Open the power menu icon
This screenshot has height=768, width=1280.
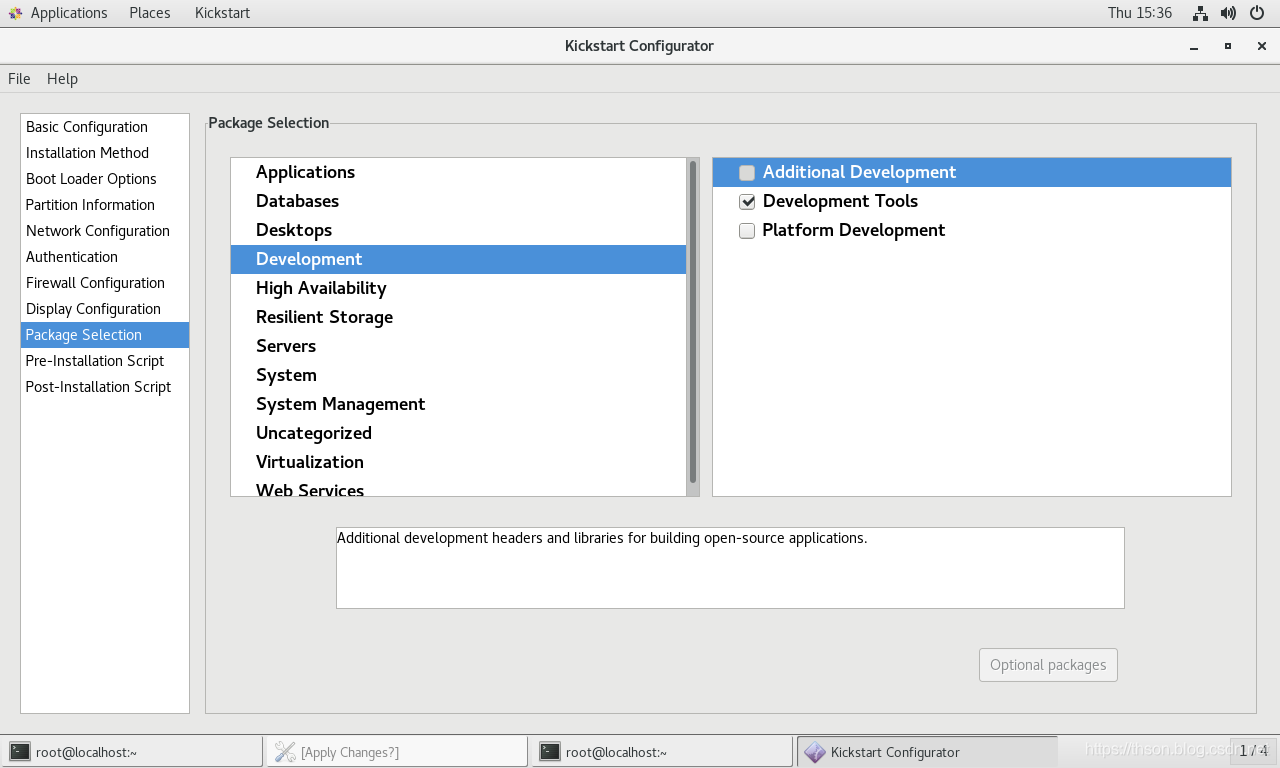1257,13
